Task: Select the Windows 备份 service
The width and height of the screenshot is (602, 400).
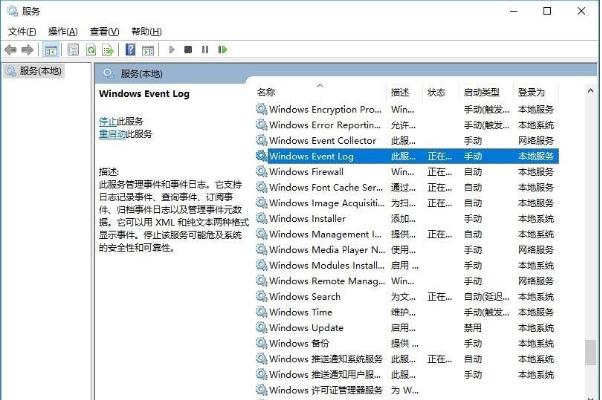Action: pos(407,344)
